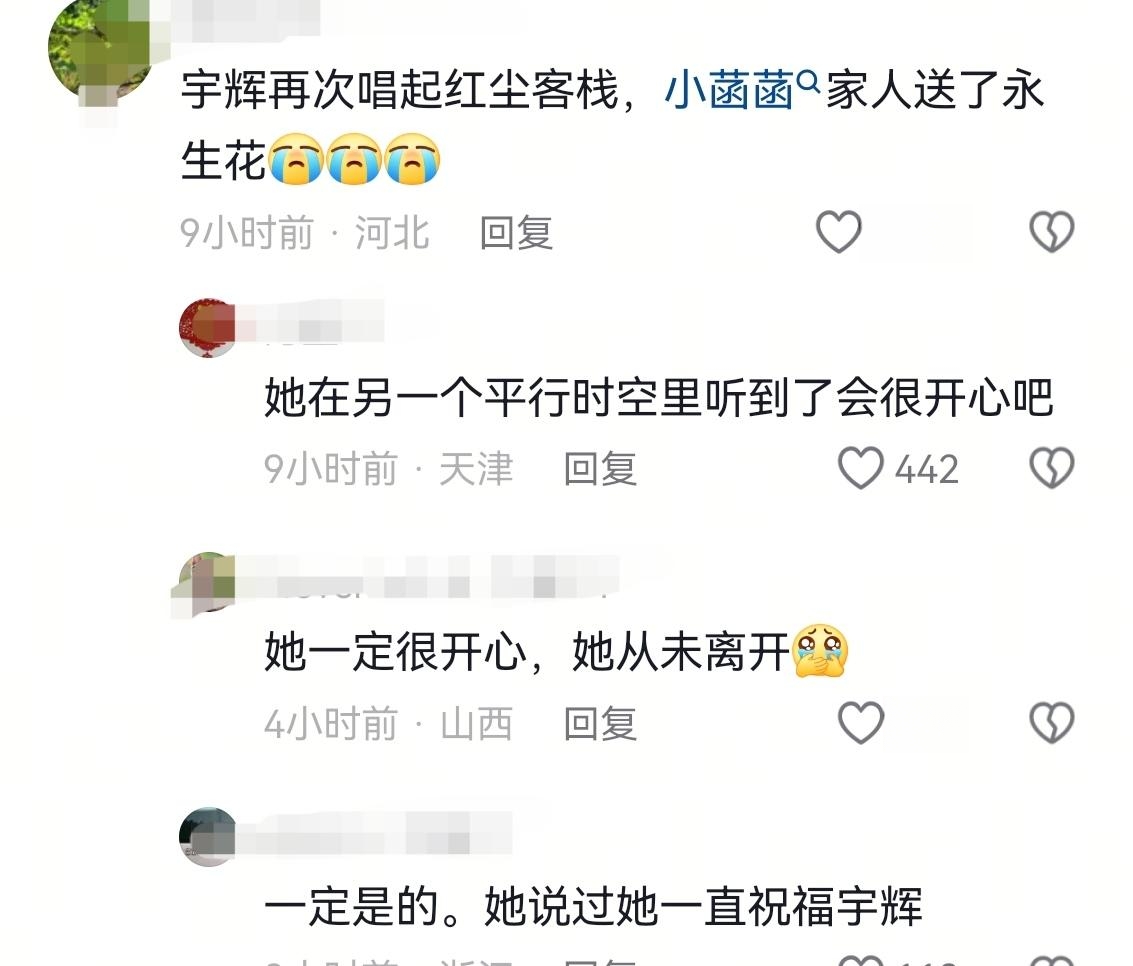Viewport: 1133px width, 966px height.
Task: Open avatar of Shanxi commenter
Action: 208,582
